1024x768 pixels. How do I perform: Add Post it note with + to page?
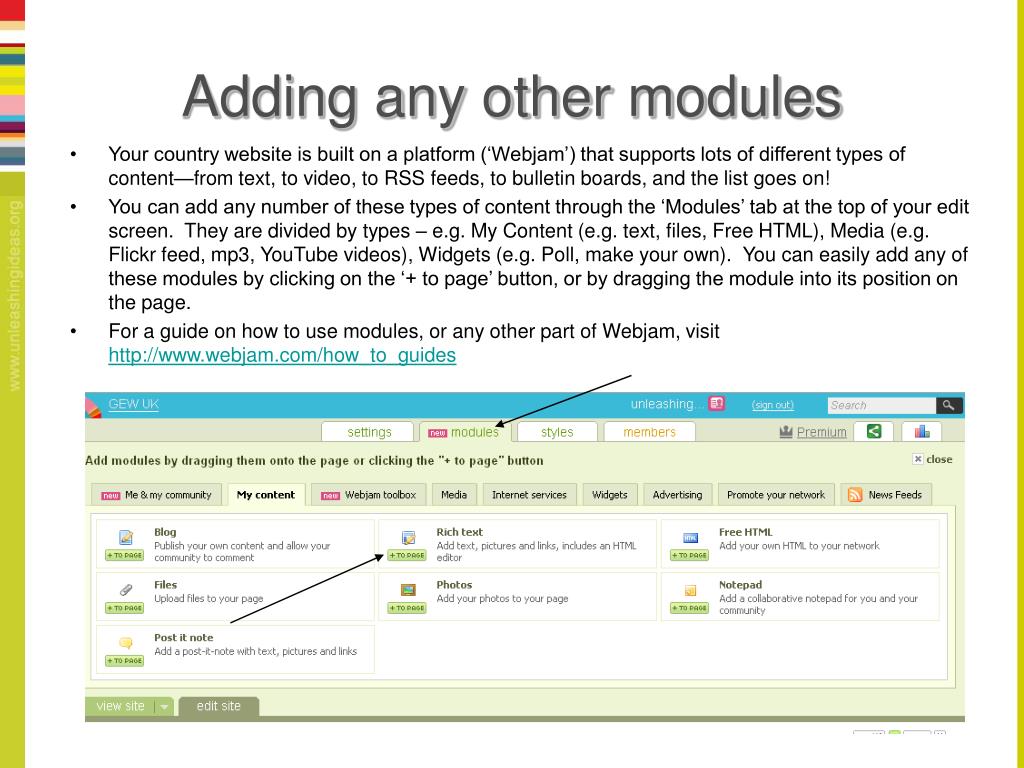125,661
